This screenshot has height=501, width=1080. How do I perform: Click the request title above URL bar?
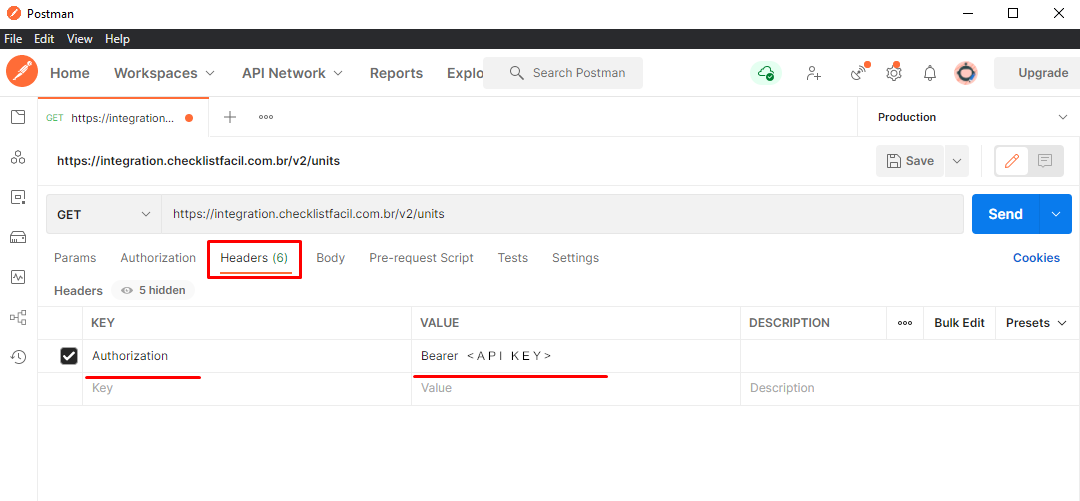[198, 161]
